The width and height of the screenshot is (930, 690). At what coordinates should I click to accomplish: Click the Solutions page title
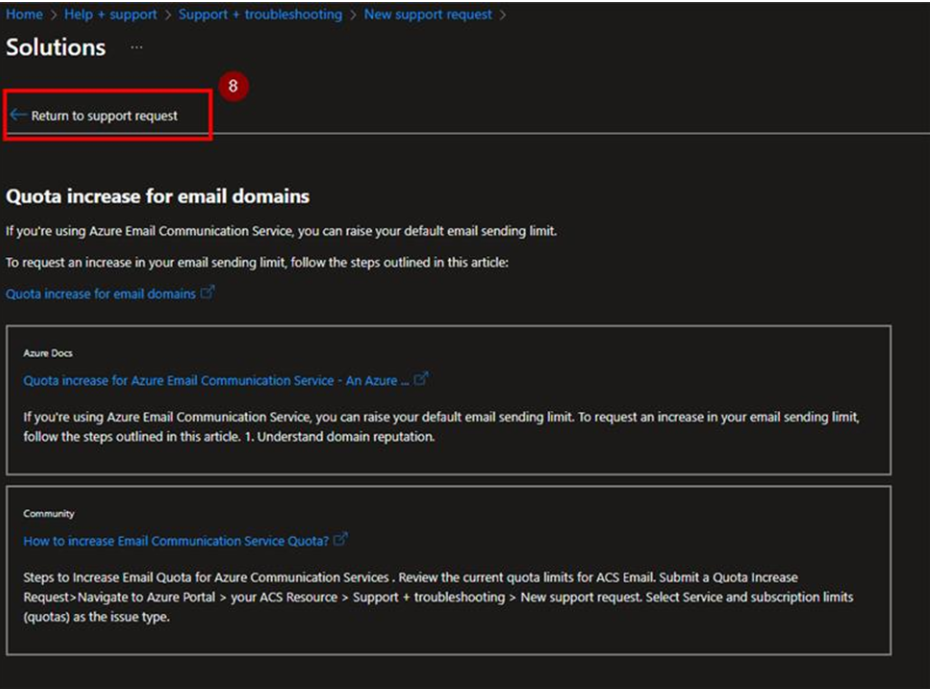tap(56, 47)
